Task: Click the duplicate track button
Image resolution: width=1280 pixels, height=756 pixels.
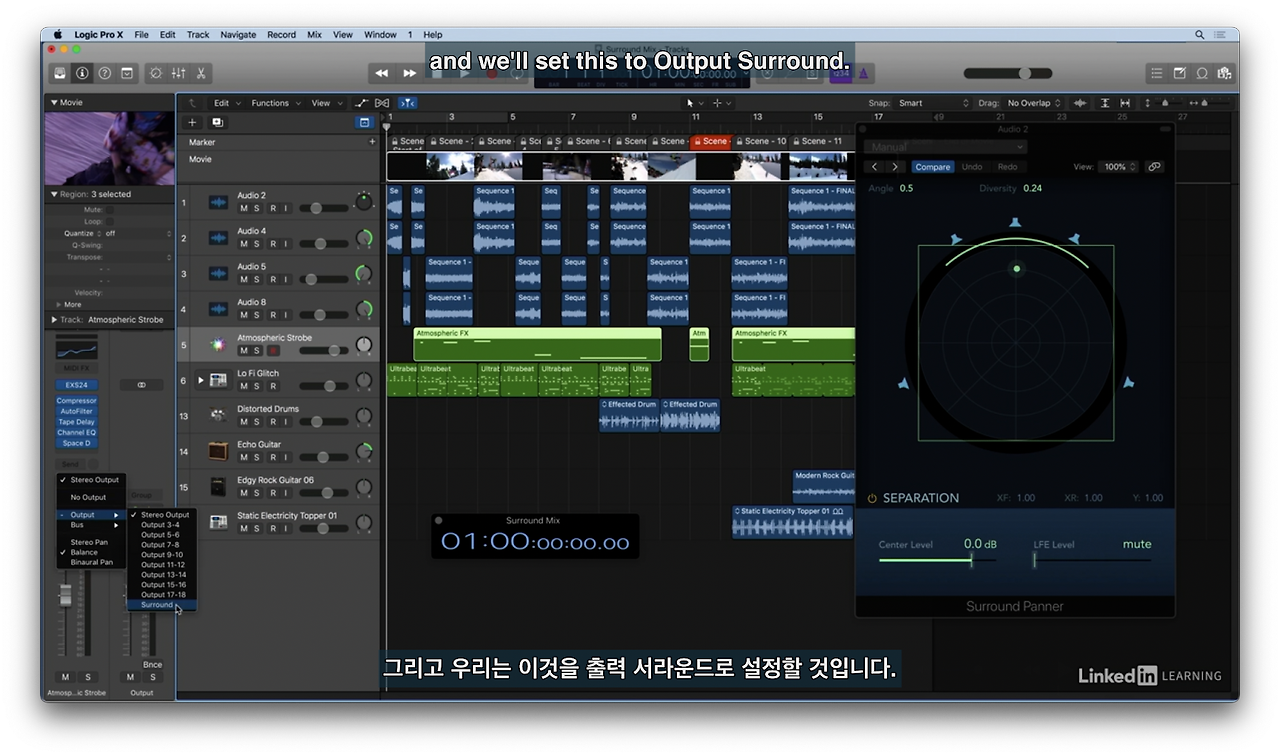Action: pos(217,122)
